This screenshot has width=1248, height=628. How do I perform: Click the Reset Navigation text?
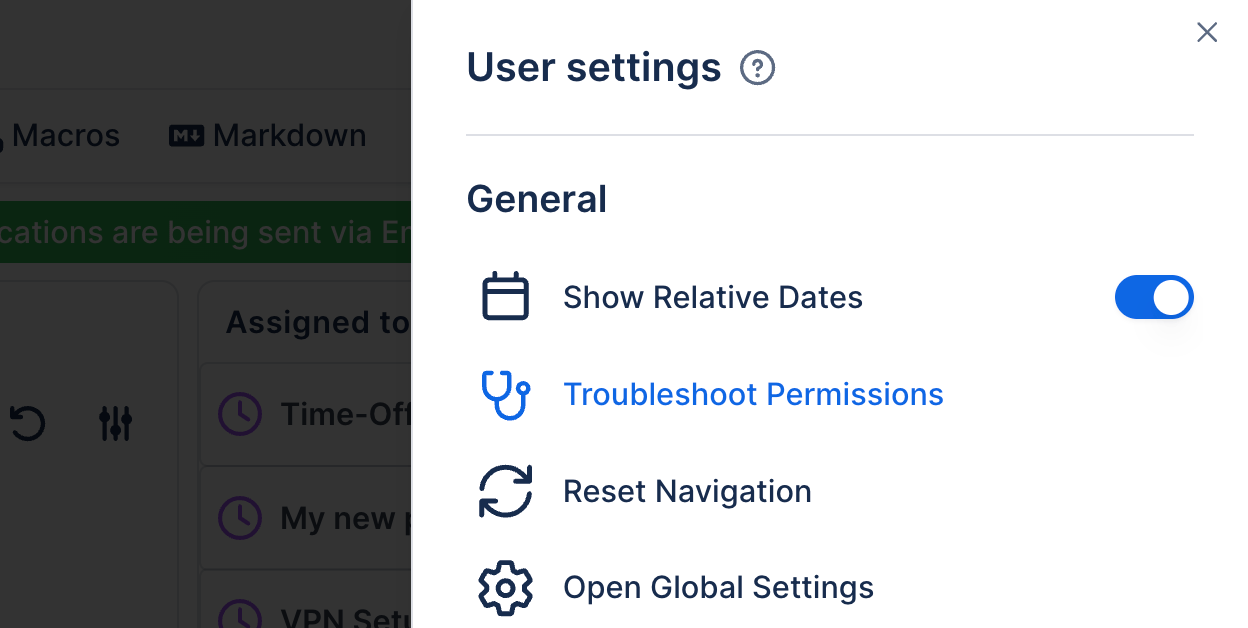[x=687, y=491]
